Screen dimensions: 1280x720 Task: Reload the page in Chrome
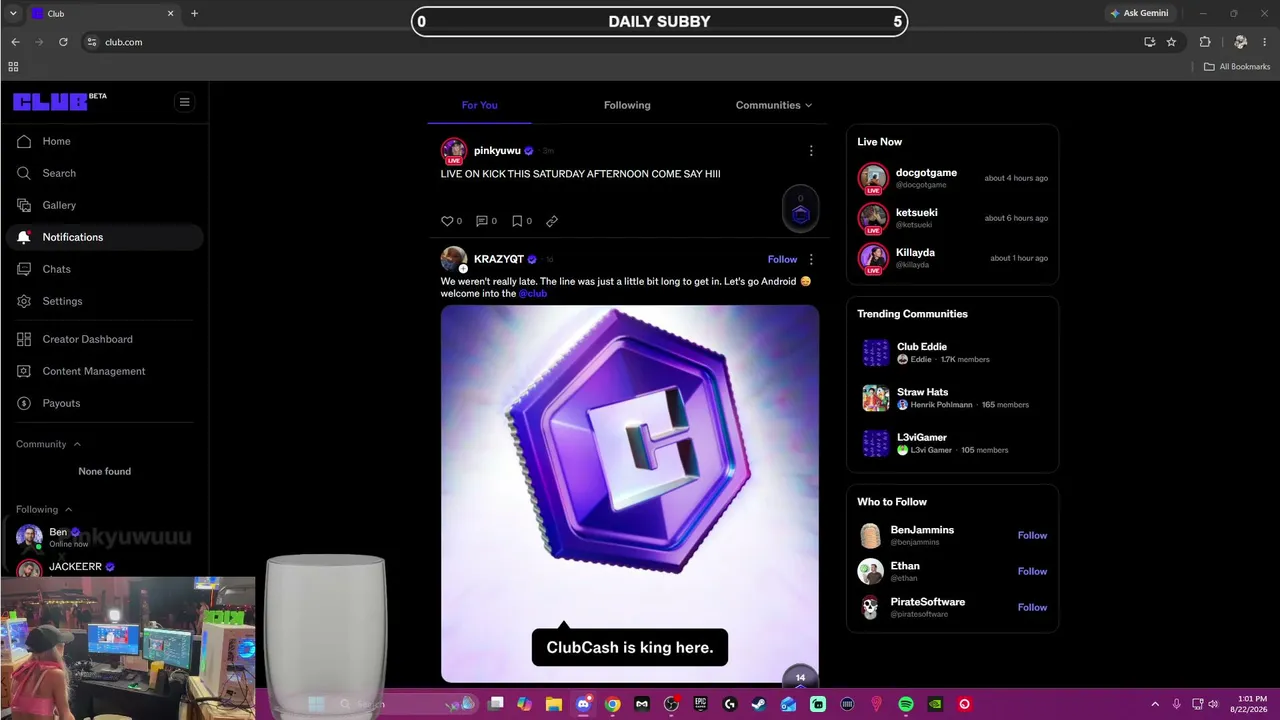pos(63,42)
